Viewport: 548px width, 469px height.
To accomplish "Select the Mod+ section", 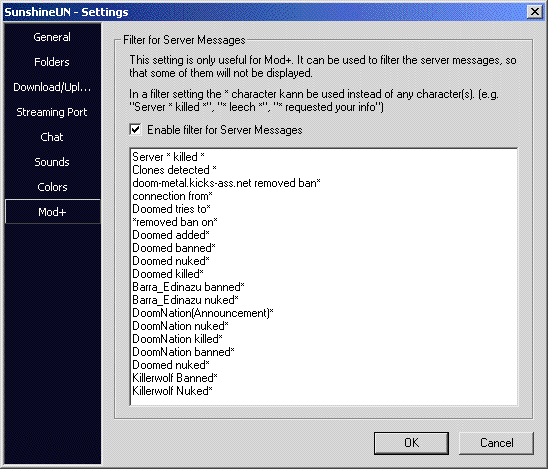I will [52, 212].
